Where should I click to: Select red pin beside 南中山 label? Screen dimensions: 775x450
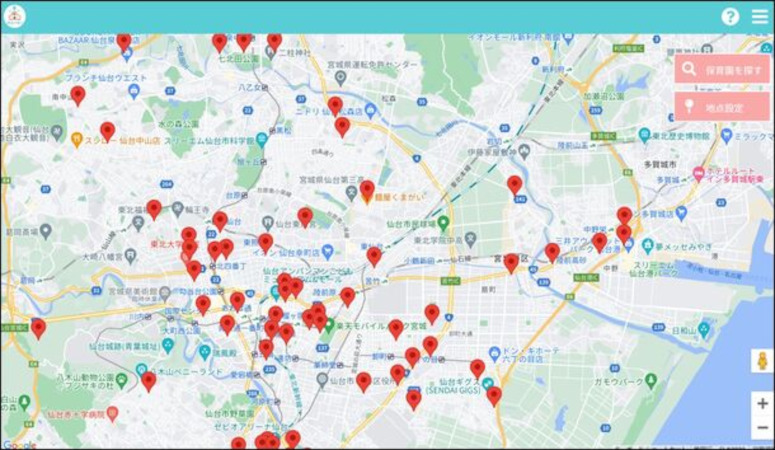tap(78, 95)
